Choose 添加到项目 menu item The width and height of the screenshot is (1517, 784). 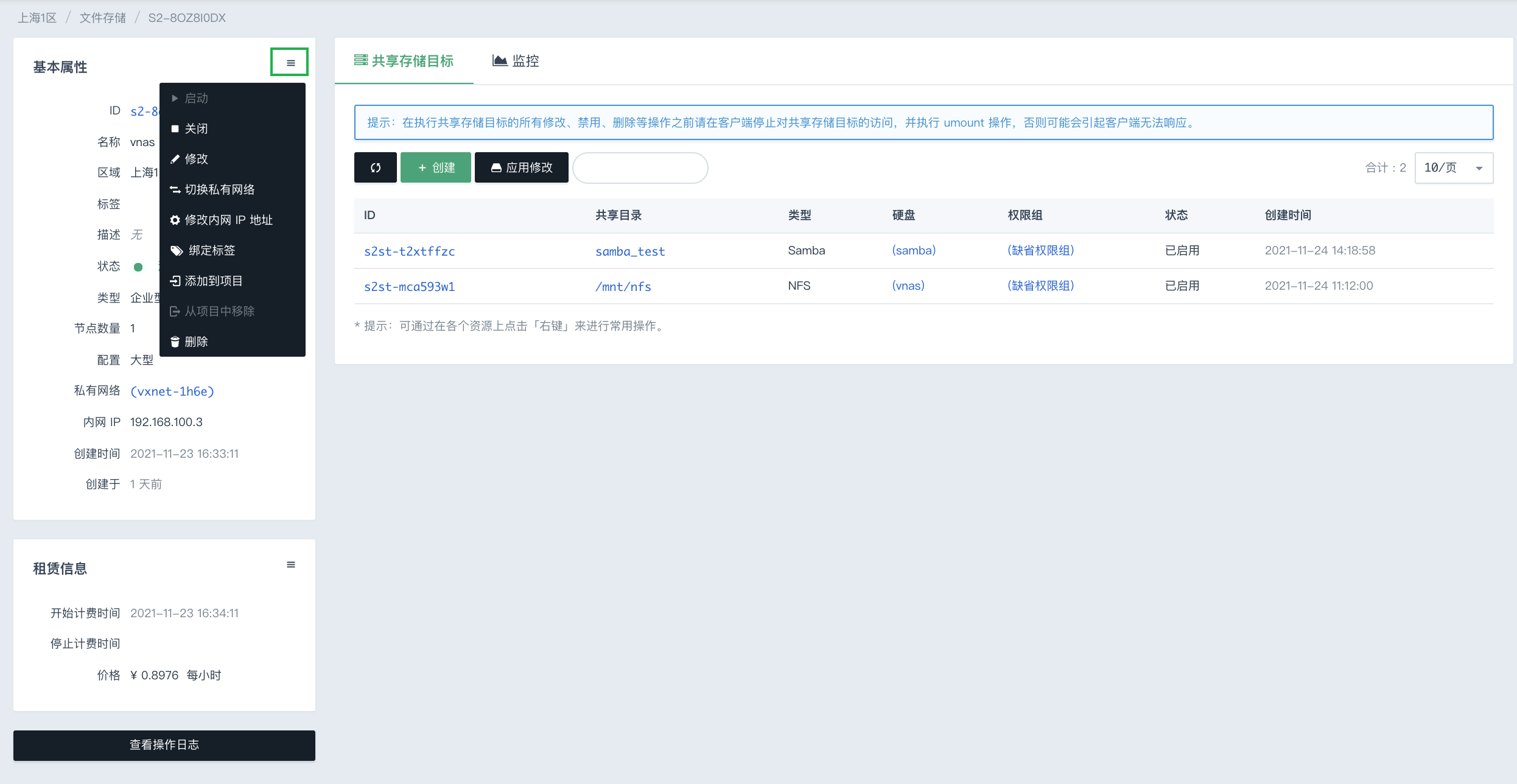212,281
